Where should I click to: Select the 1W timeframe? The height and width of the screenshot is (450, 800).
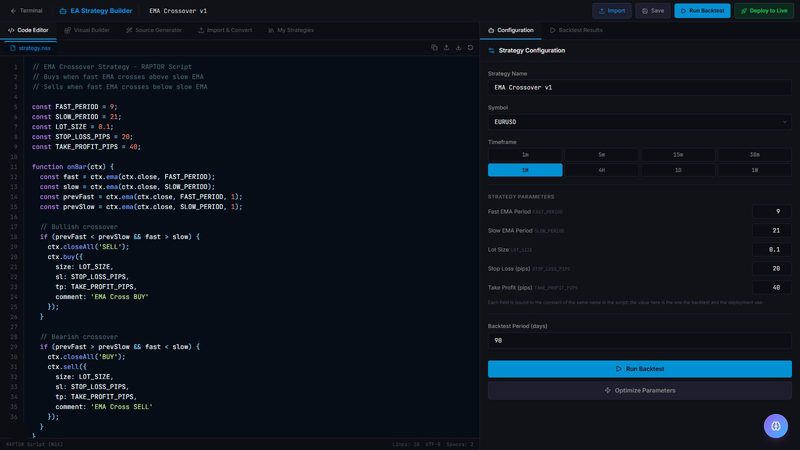pyautogui.click(x=755, y=170)
